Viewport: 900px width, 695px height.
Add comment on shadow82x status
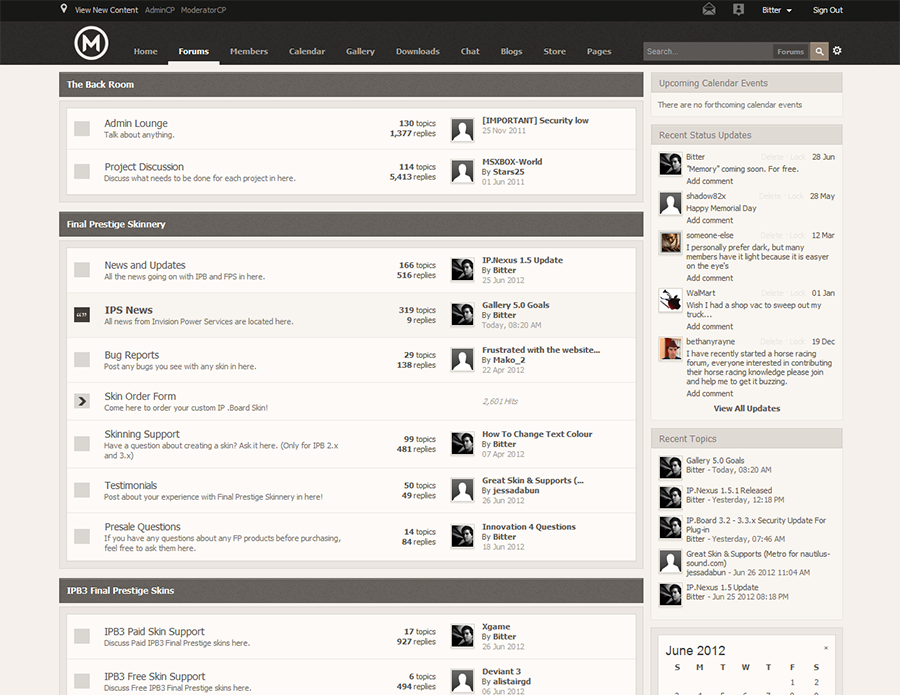[709, 220]
